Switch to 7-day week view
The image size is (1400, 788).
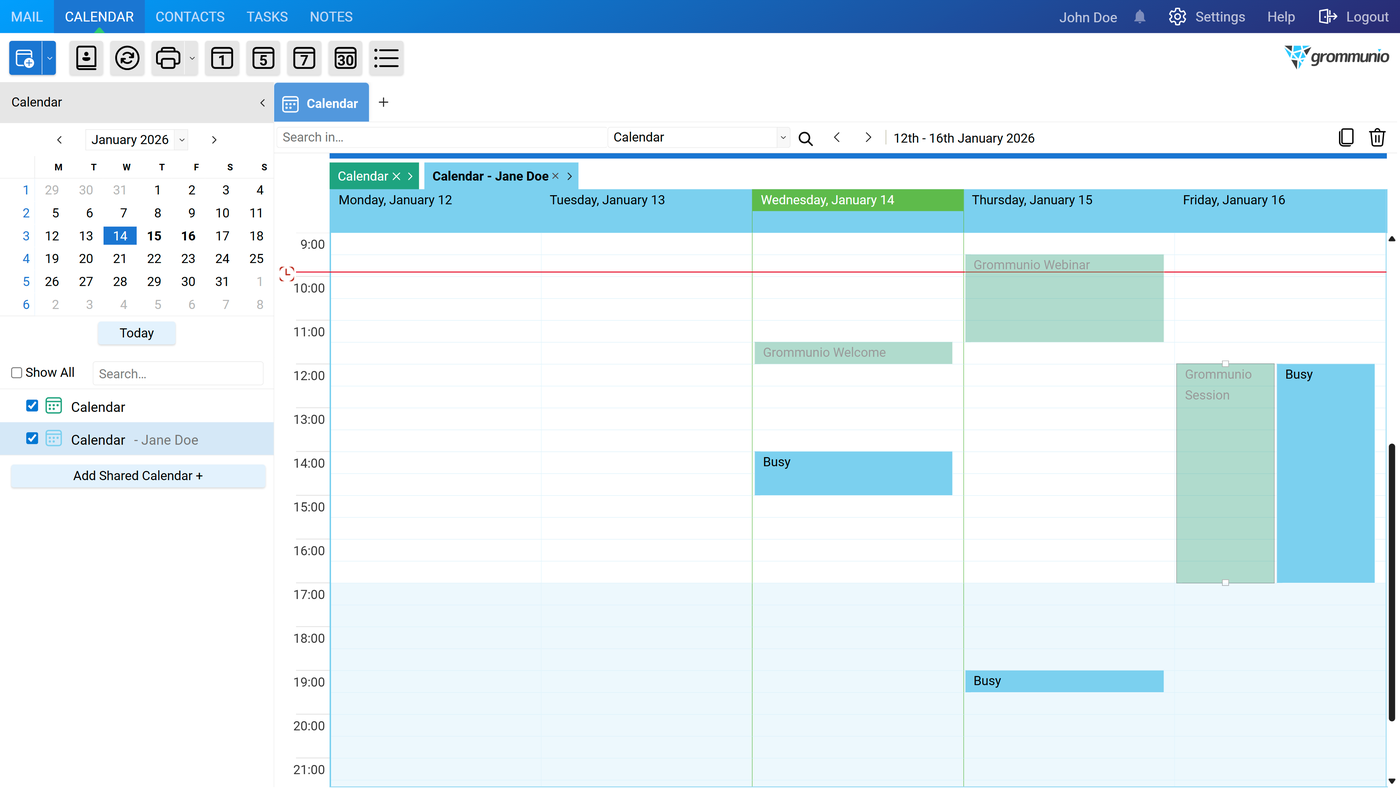pyautogui.click(x=304, y=59)
